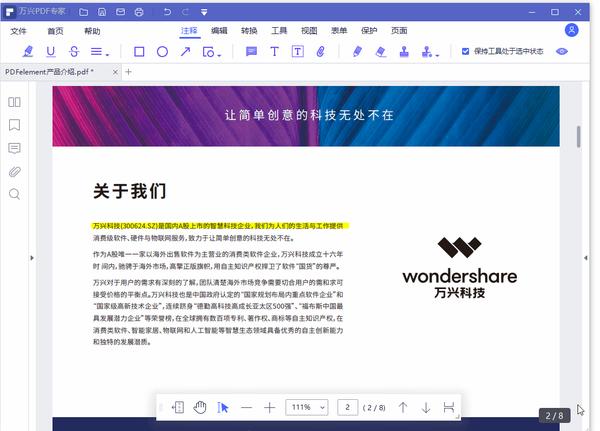Select the Pencil drawing tool
The width and height of the screenshot is (600, 431).
click(x=357, y=51)
